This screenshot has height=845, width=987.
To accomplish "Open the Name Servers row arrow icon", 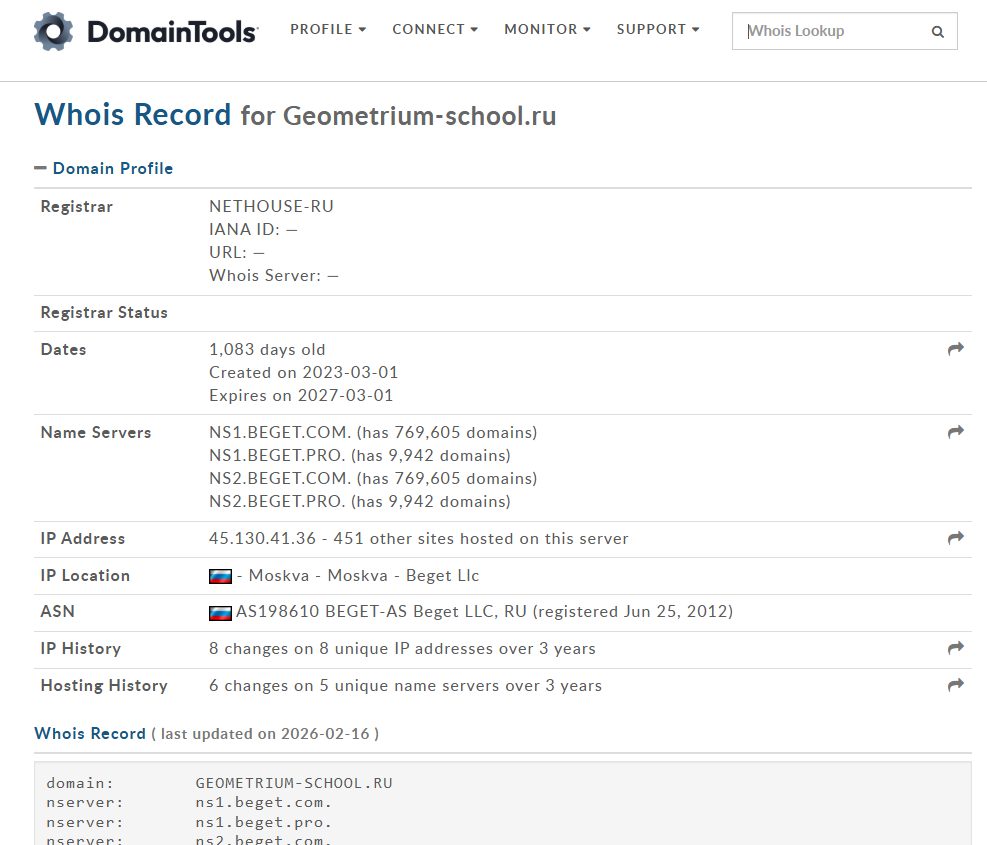I will [x=955, y=432].
